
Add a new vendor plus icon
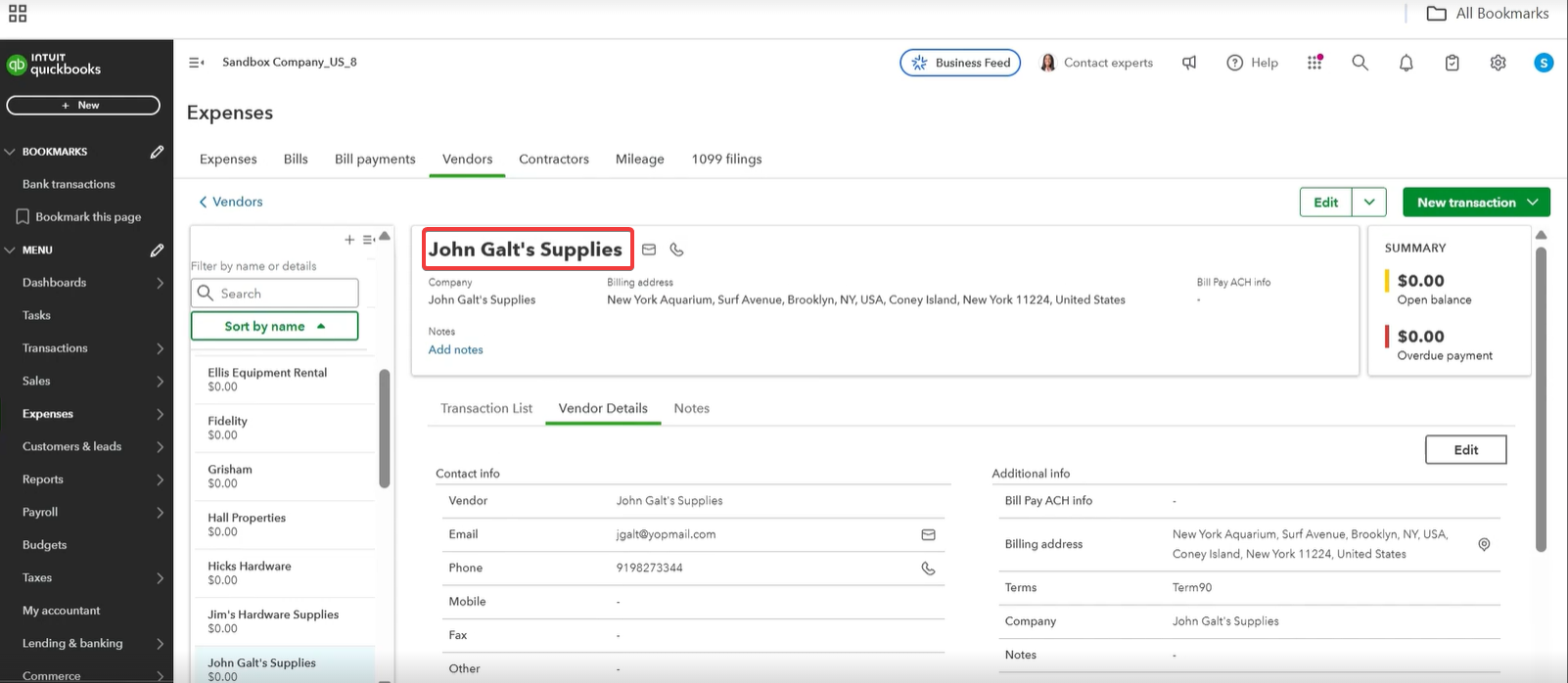349,240
